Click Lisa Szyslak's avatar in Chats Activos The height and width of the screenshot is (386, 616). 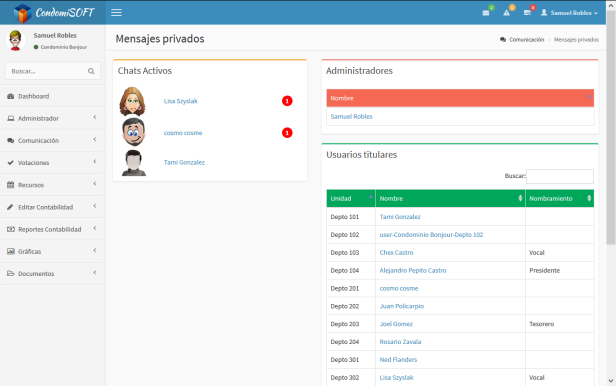point(132,101)
